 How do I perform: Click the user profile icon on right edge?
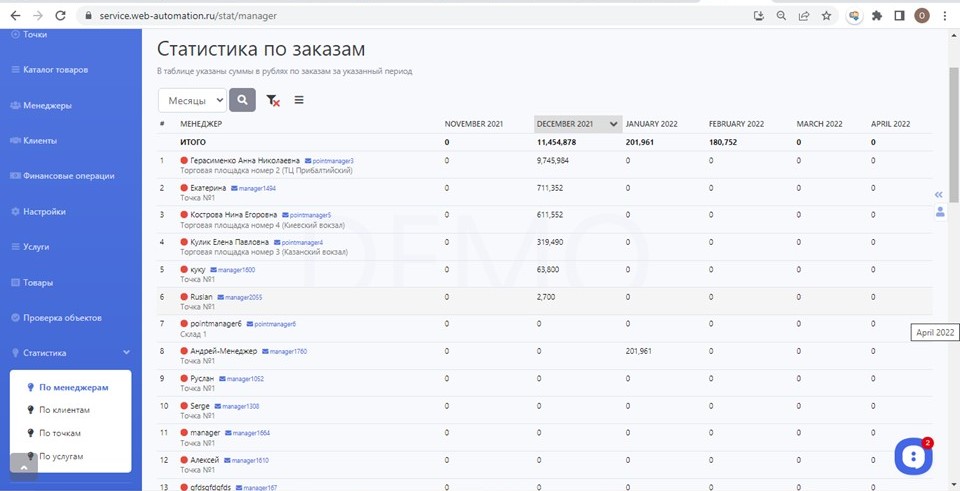coord(940,212)
